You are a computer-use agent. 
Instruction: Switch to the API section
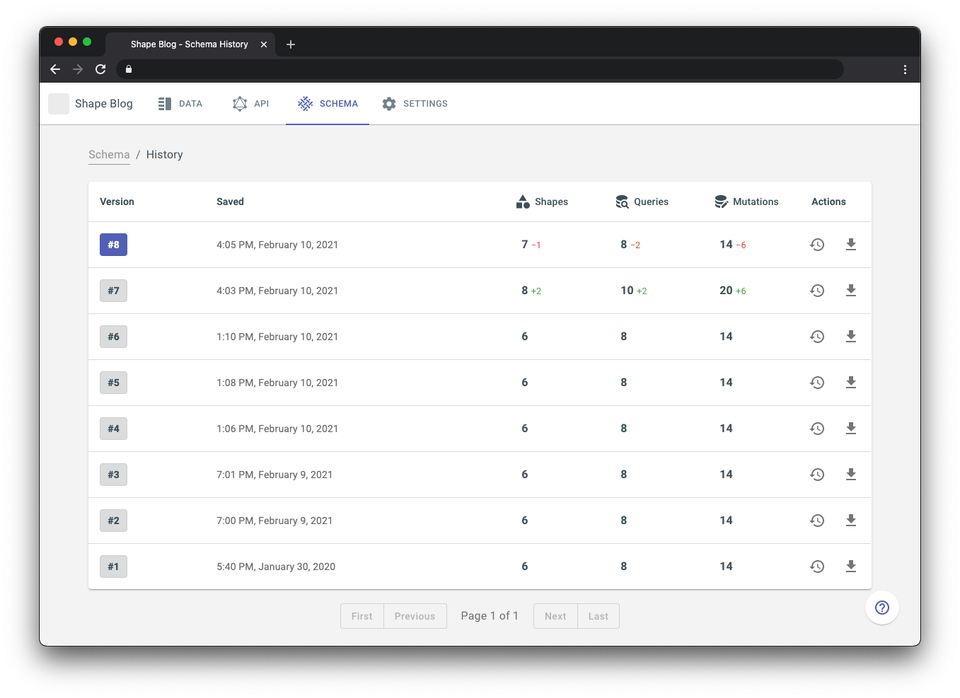tap(249, 103)
